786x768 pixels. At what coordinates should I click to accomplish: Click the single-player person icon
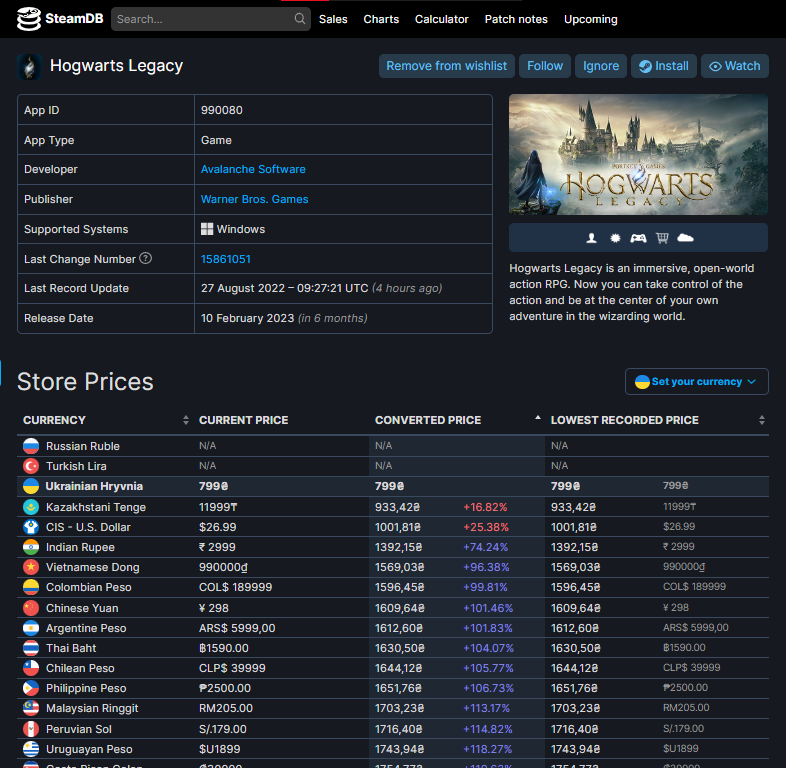click(592, 238)
